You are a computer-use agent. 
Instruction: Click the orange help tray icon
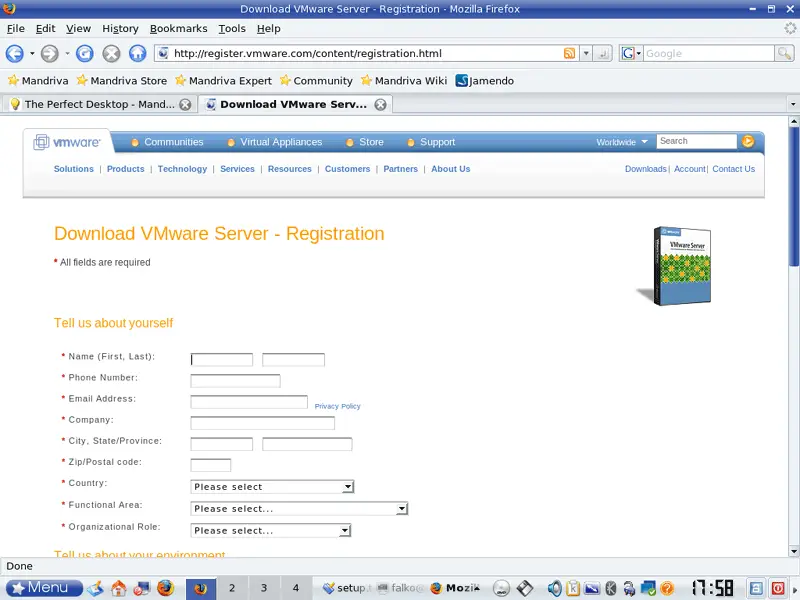click(667, 588)
